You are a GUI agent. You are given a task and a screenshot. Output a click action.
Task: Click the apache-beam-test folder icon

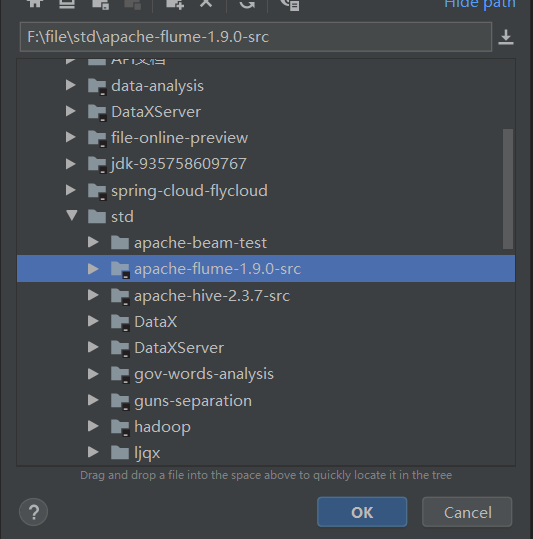(x=120, y=243)
